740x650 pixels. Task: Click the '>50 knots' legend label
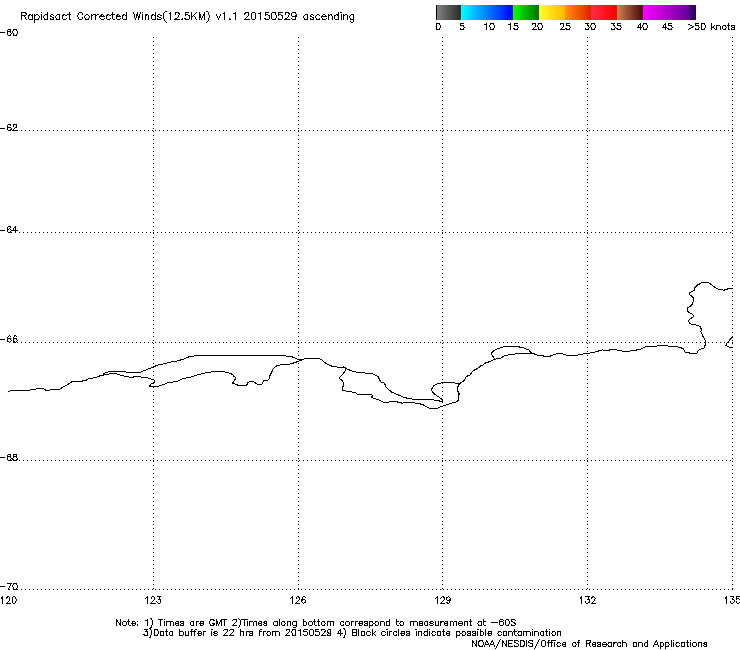point(711,27)
